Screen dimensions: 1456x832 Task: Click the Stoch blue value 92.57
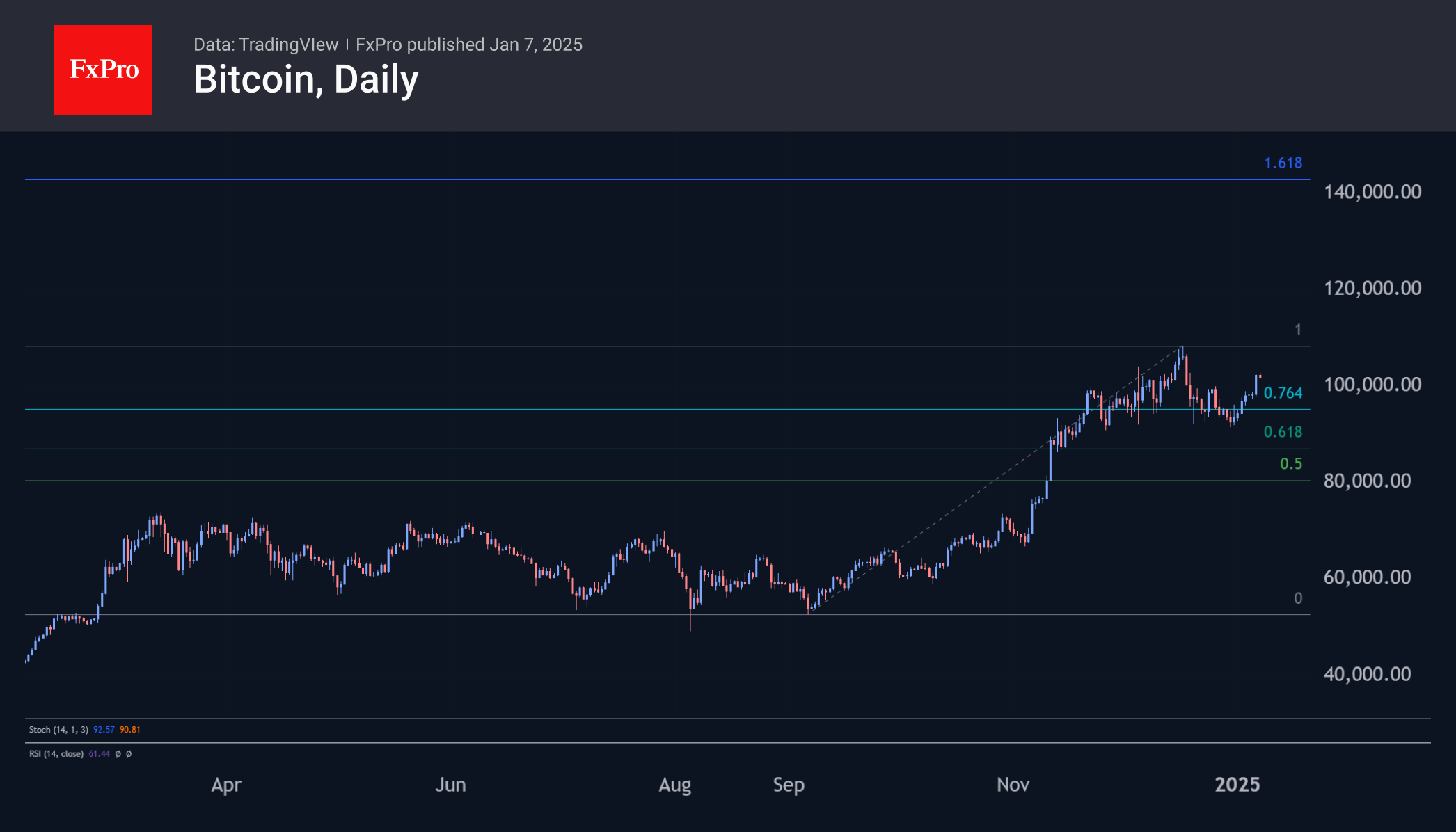coord(104,730)
